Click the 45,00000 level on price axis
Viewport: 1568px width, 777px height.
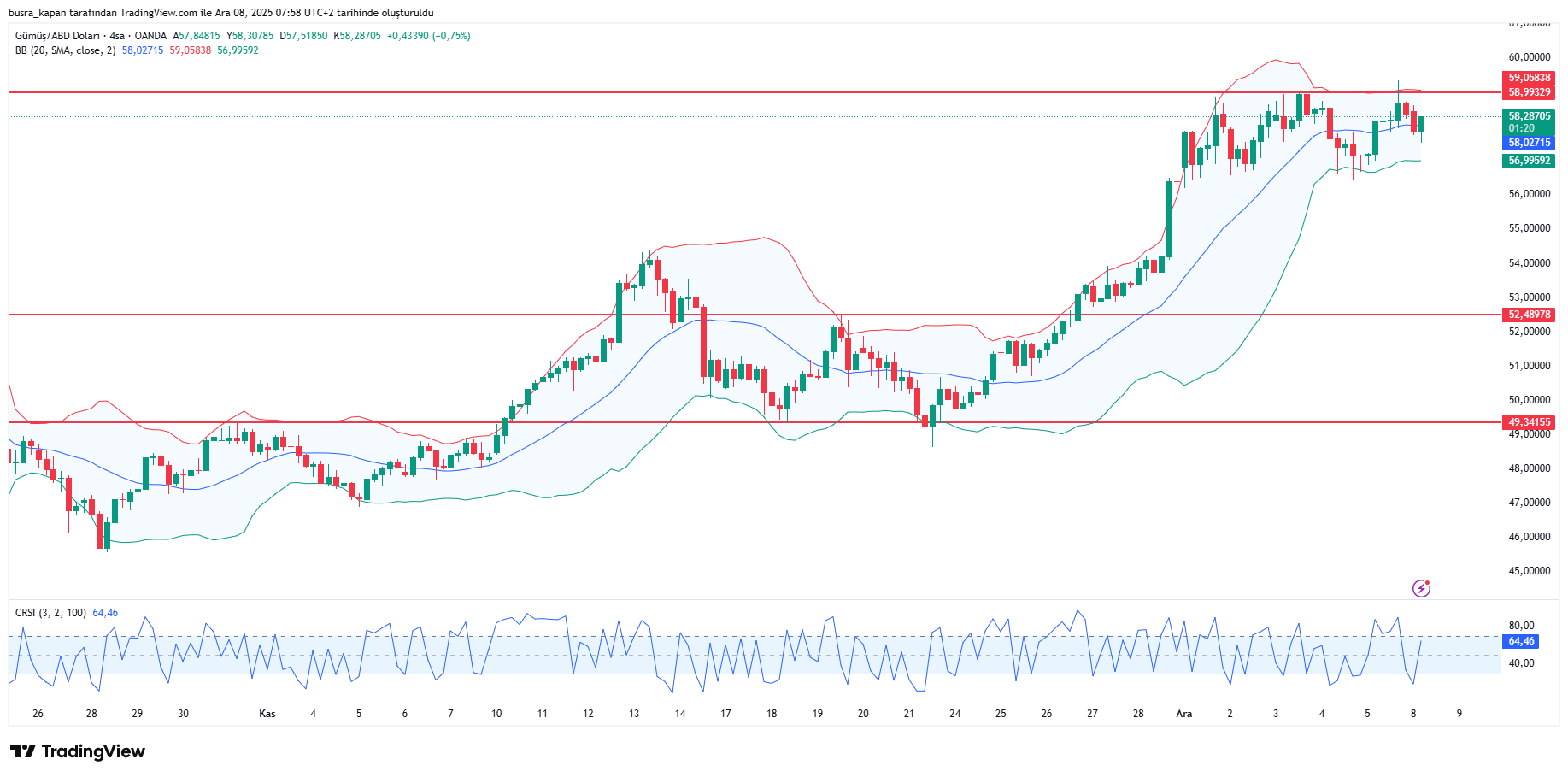coord(1529,571)
